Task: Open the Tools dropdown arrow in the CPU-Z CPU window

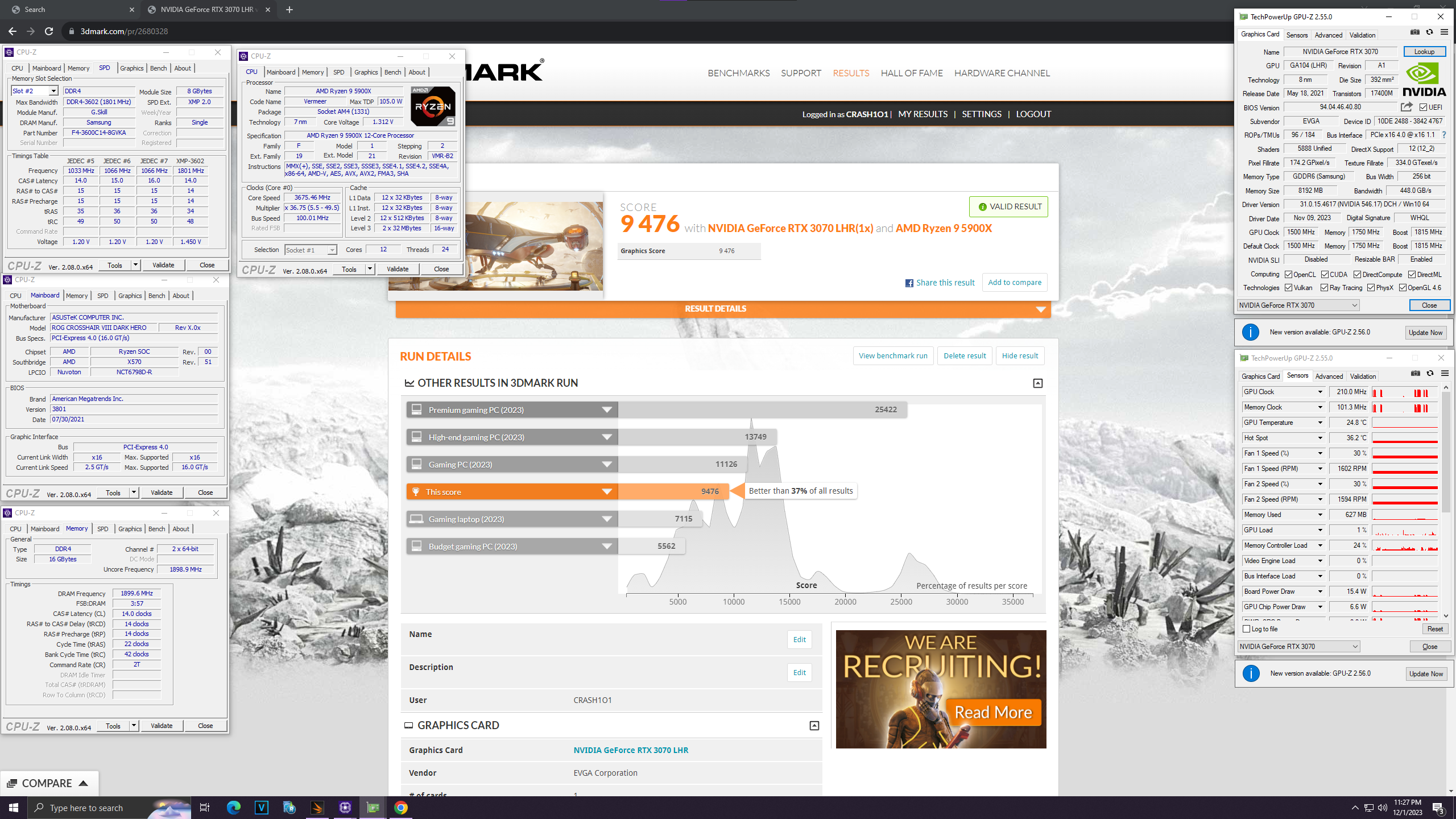Action: [370, 269]
